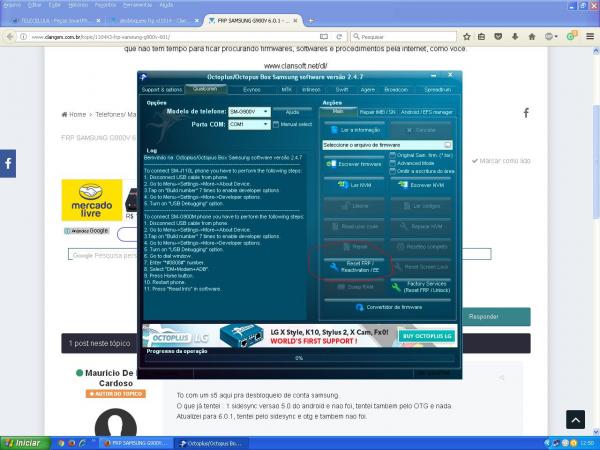Click the Home breadcrumb link
Image resolution: width=600 pixels, height=450 pixels.
pos(74,114)
